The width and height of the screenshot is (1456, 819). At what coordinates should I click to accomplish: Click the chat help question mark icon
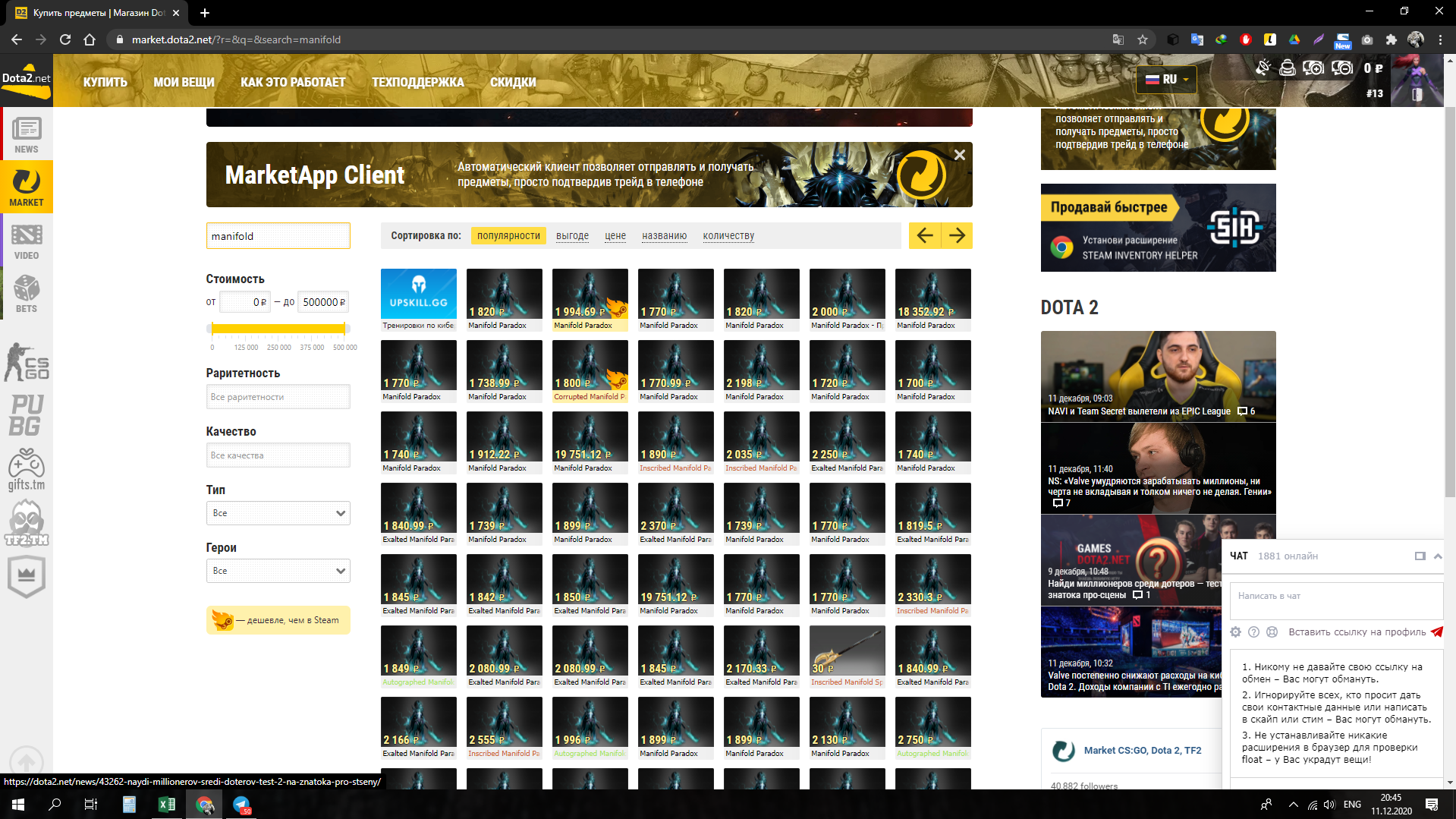pos(1253,632)
